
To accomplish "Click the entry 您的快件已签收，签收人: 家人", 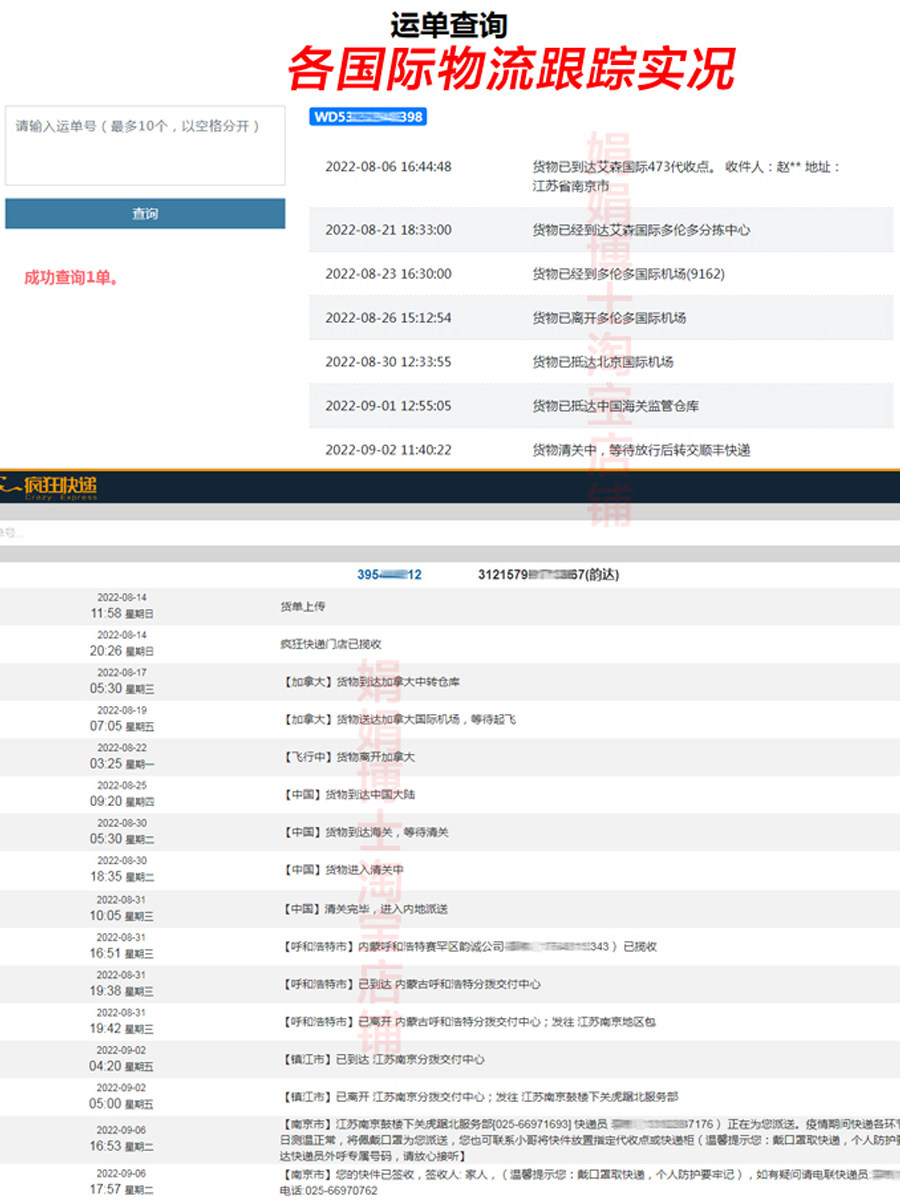I will (589, 1181).
